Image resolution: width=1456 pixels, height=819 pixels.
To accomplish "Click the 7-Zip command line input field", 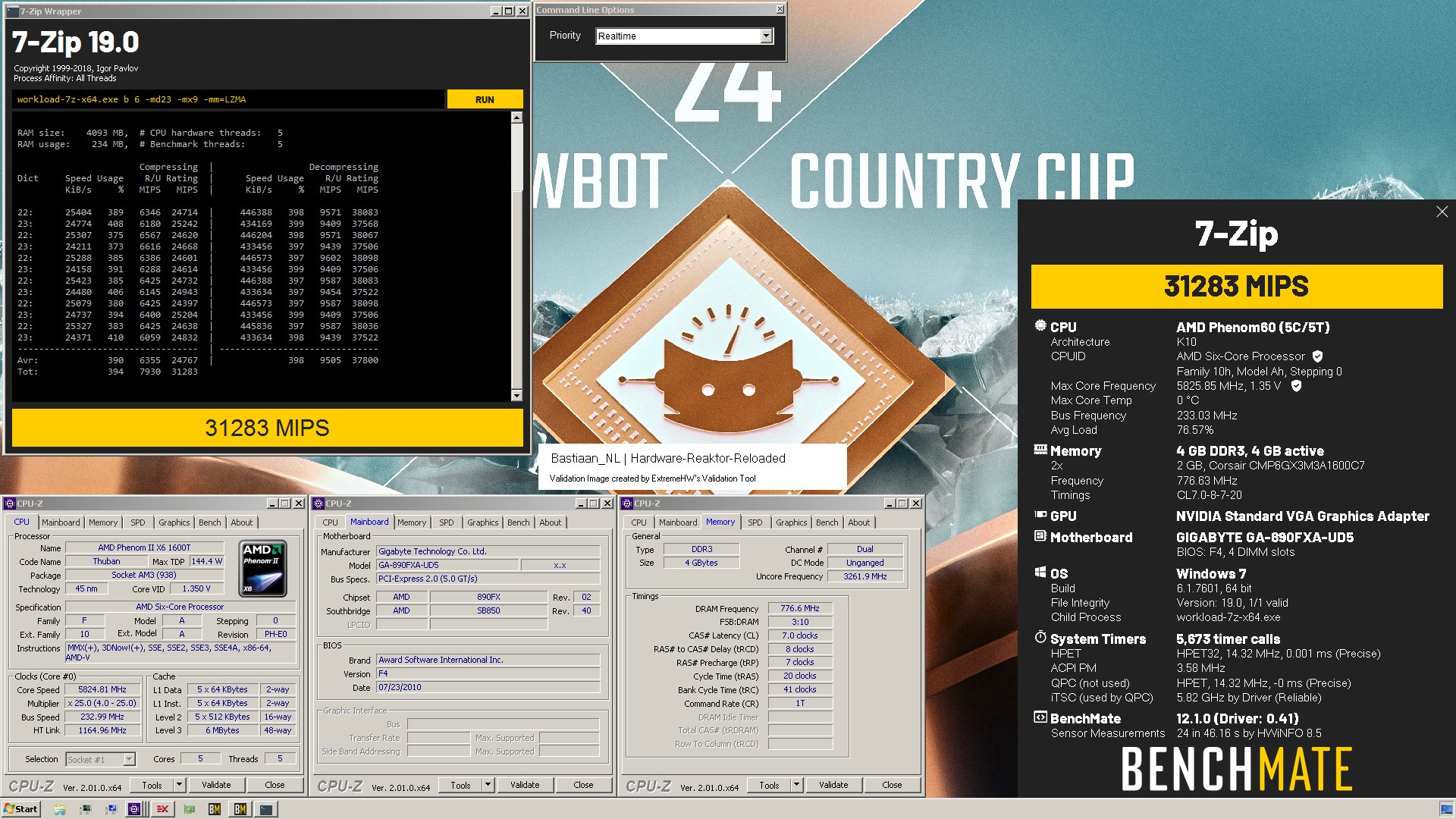I will coord(228,99).
